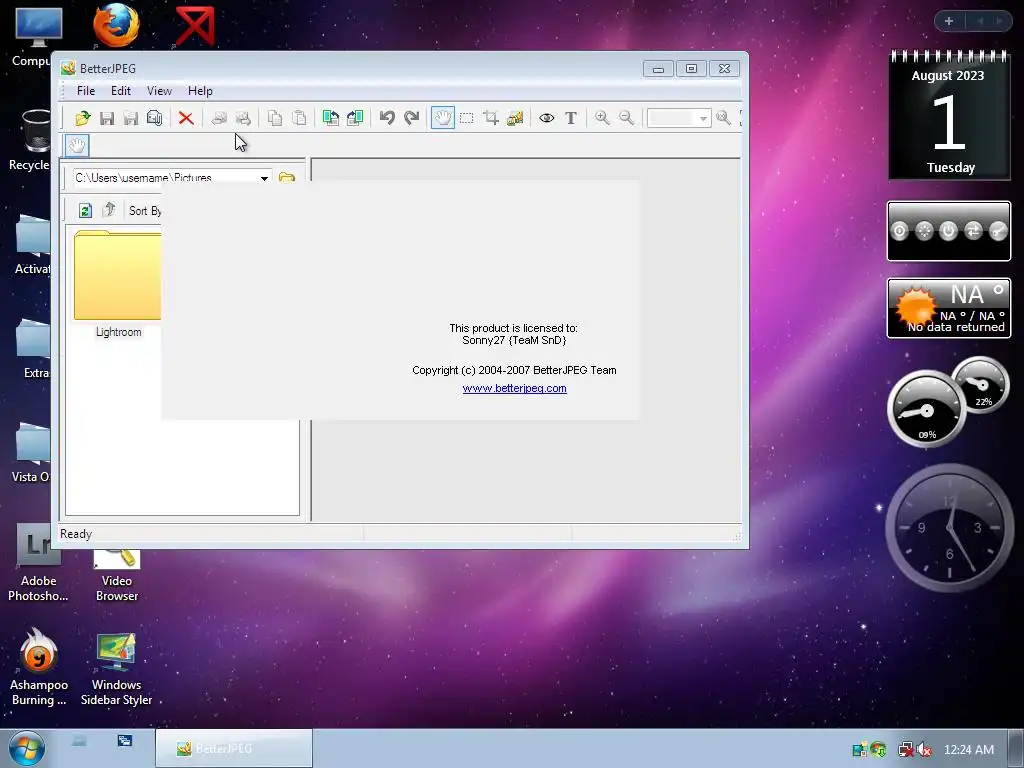Expand the folder path dropdown
1024x768 pixels.
click(264, 178)
